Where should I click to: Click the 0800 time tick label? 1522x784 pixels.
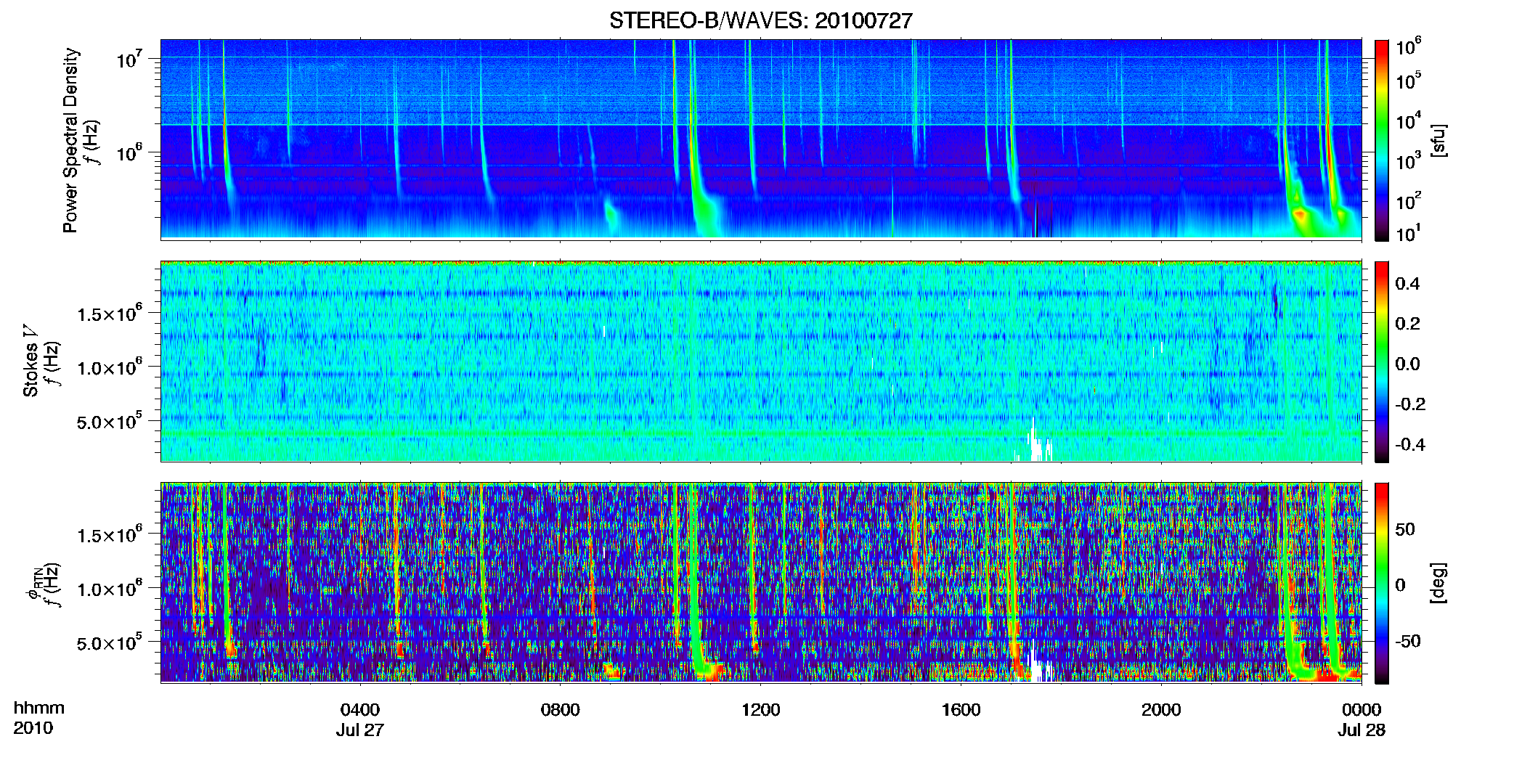click(x=560, y=709)
